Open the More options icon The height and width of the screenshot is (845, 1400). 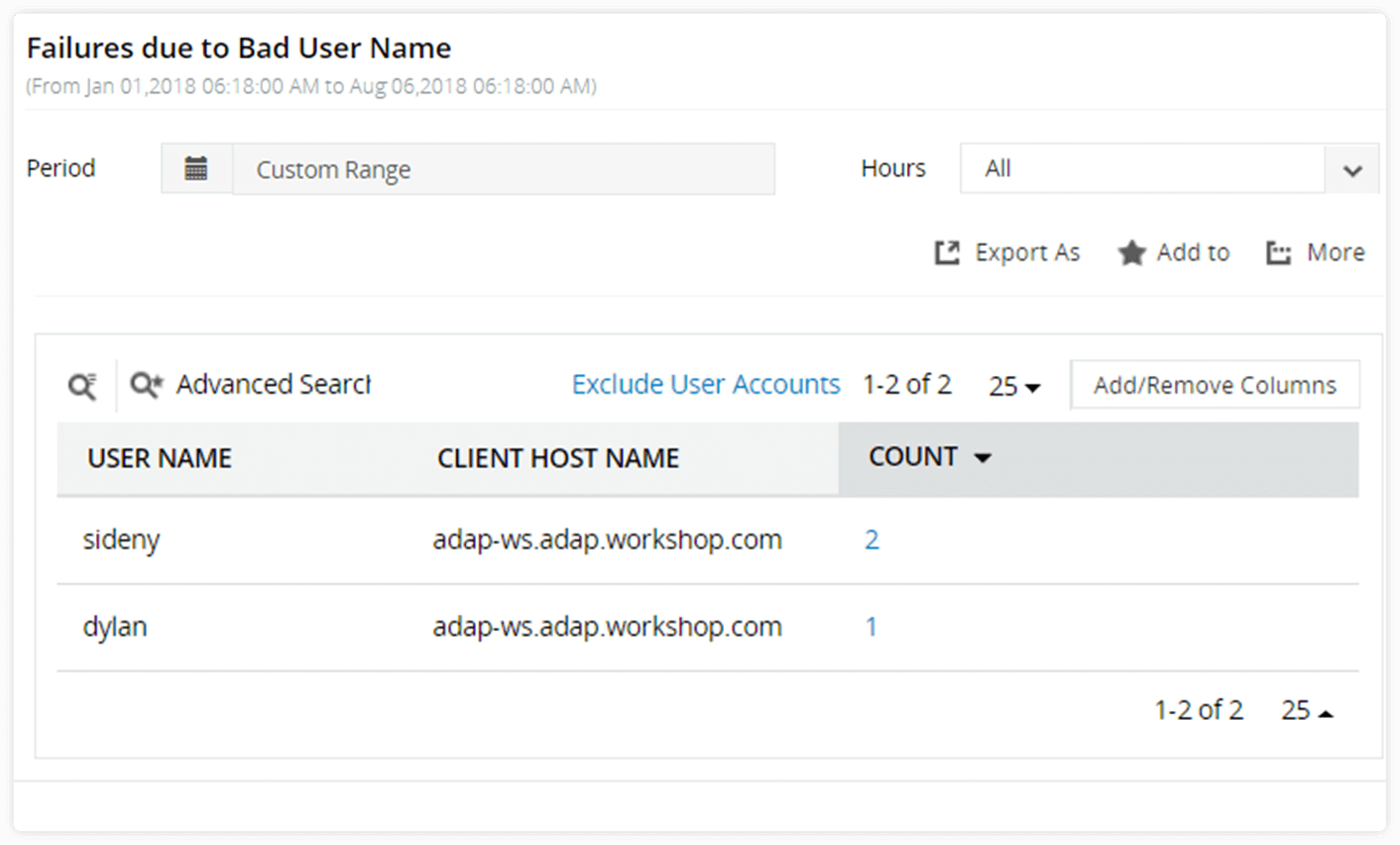(1278, 252)
